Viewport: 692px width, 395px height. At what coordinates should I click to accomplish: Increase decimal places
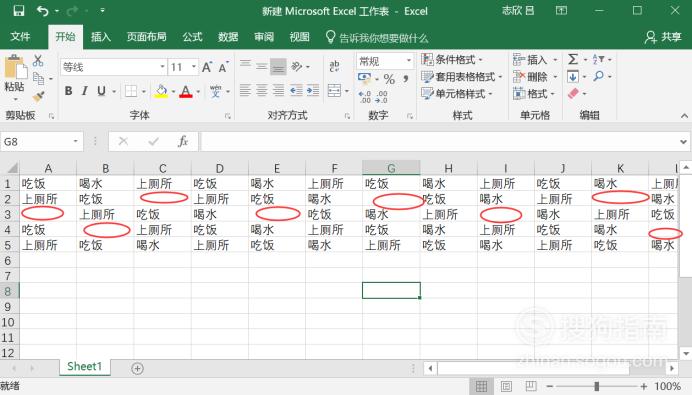pos(365,96)
